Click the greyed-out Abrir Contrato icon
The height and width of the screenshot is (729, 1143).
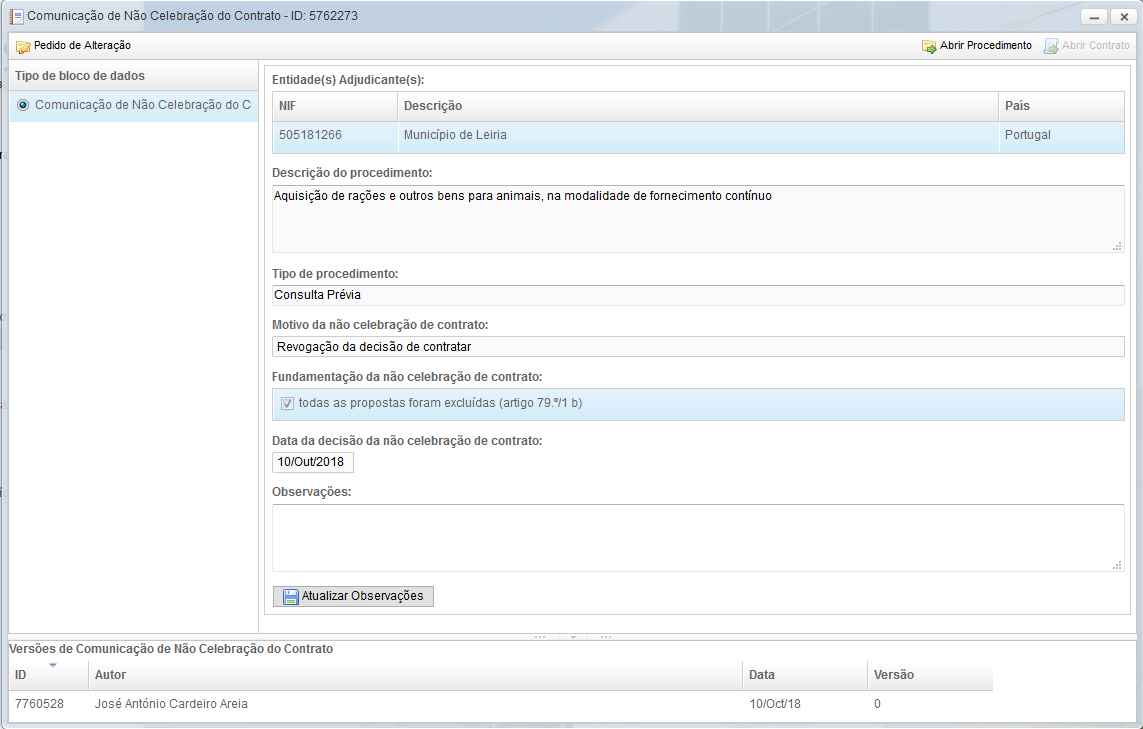point(1051,46)
